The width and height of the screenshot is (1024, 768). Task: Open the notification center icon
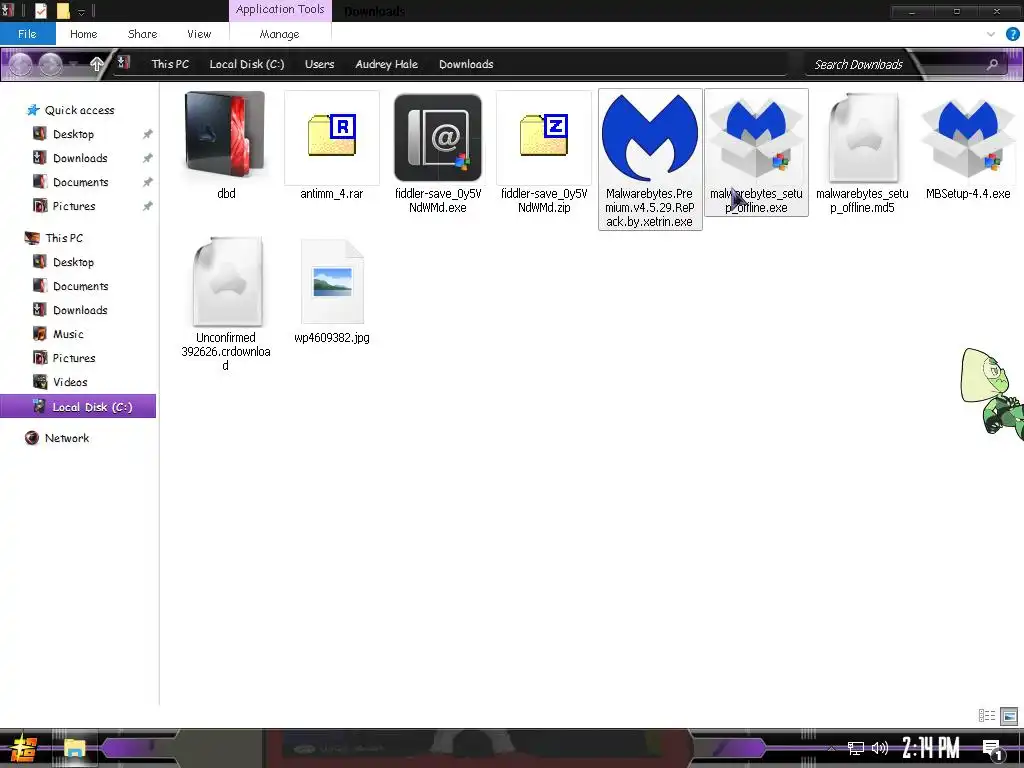(993, 749)
